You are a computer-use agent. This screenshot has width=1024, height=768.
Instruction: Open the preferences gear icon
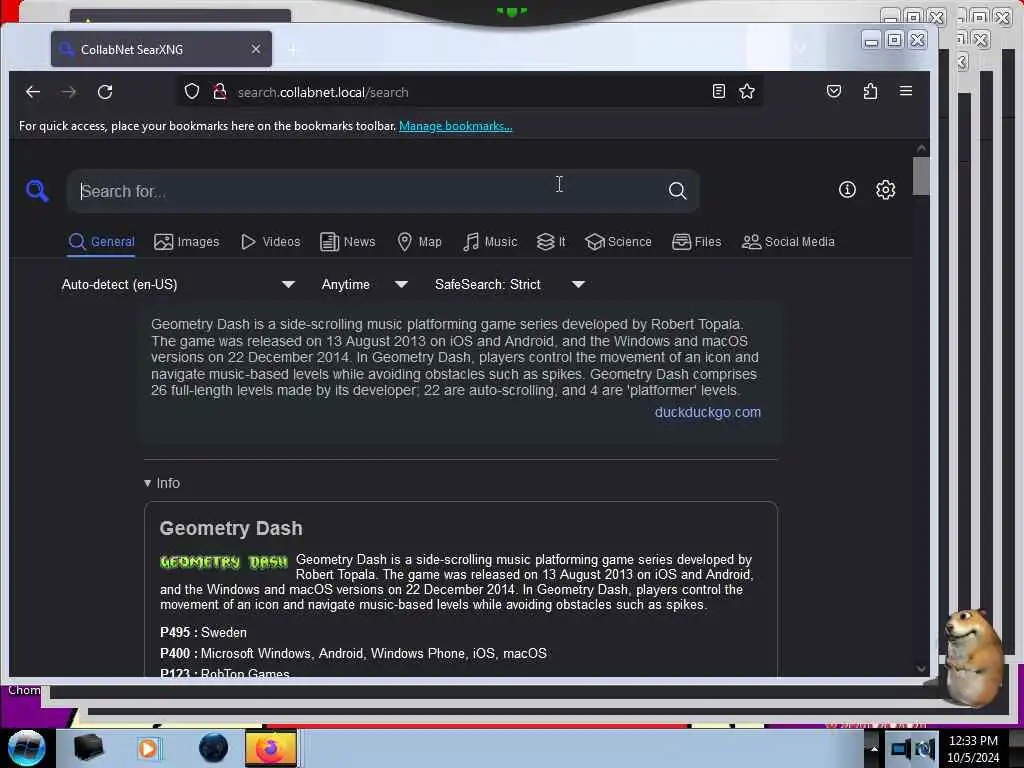click(x=886, y=190)
